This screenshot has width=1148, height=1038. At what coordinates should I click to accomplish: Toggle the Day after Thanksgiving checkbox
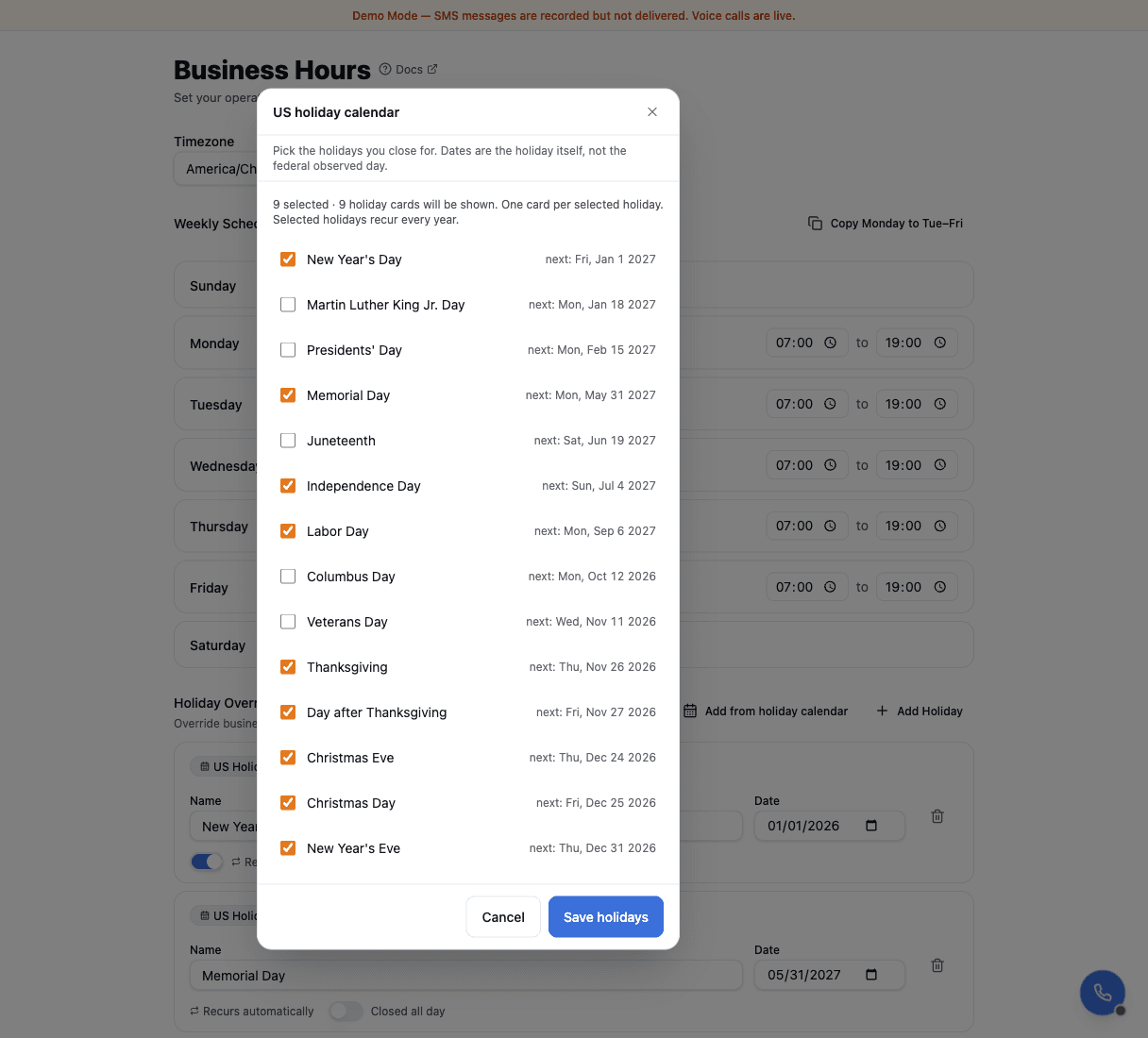(x=288, y=712)
